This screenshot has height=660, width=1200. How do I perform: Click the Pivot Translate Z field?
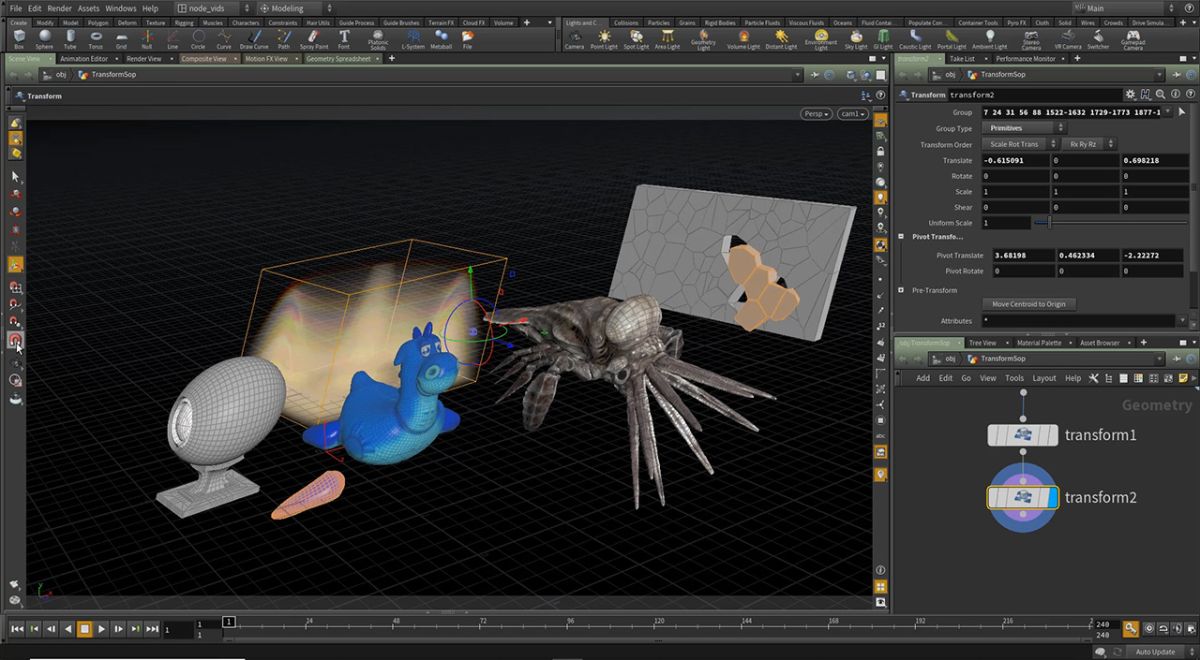pos(1153,255)
